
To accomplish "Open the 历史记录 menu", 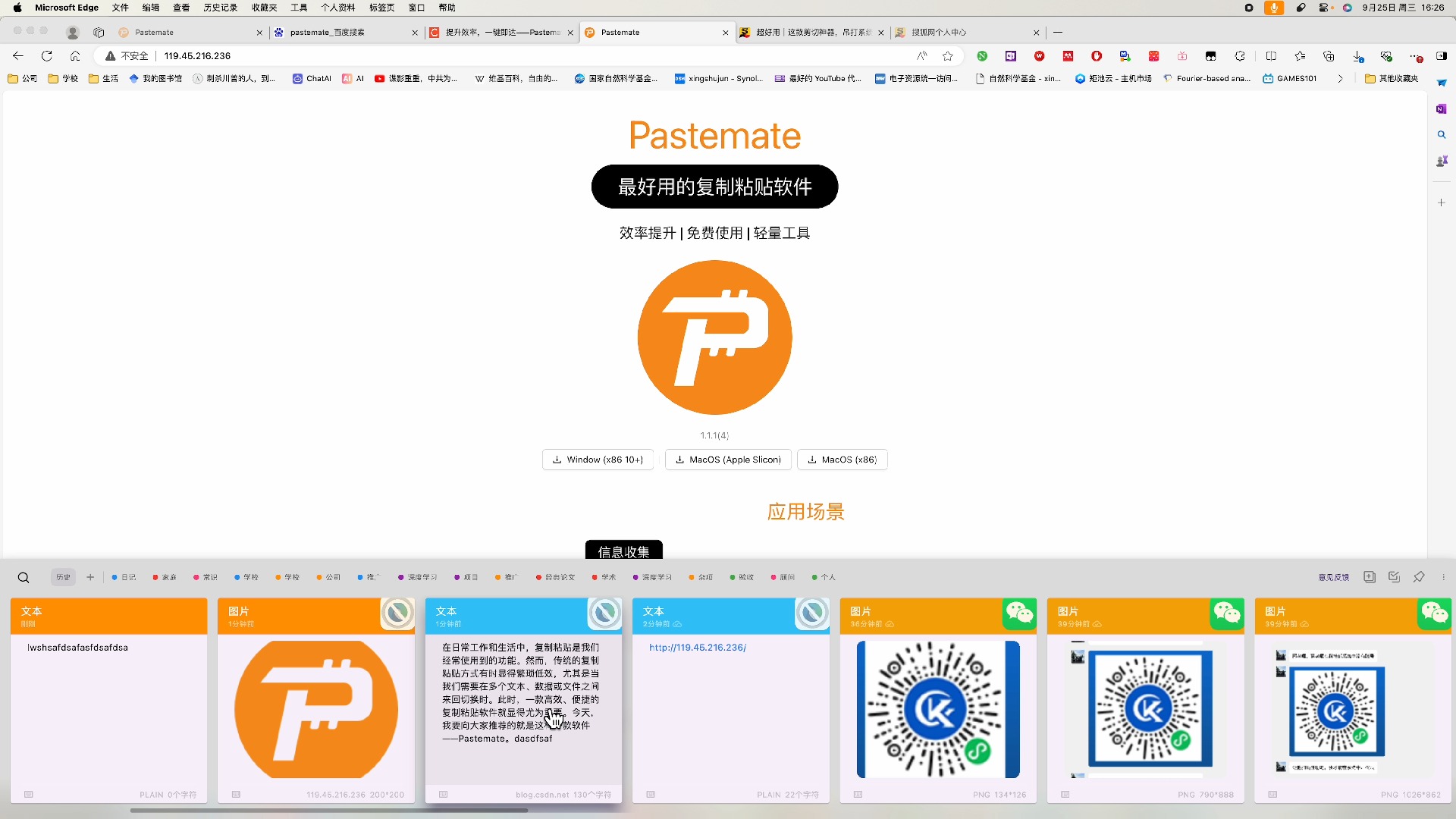I will (x=220, y=8).
